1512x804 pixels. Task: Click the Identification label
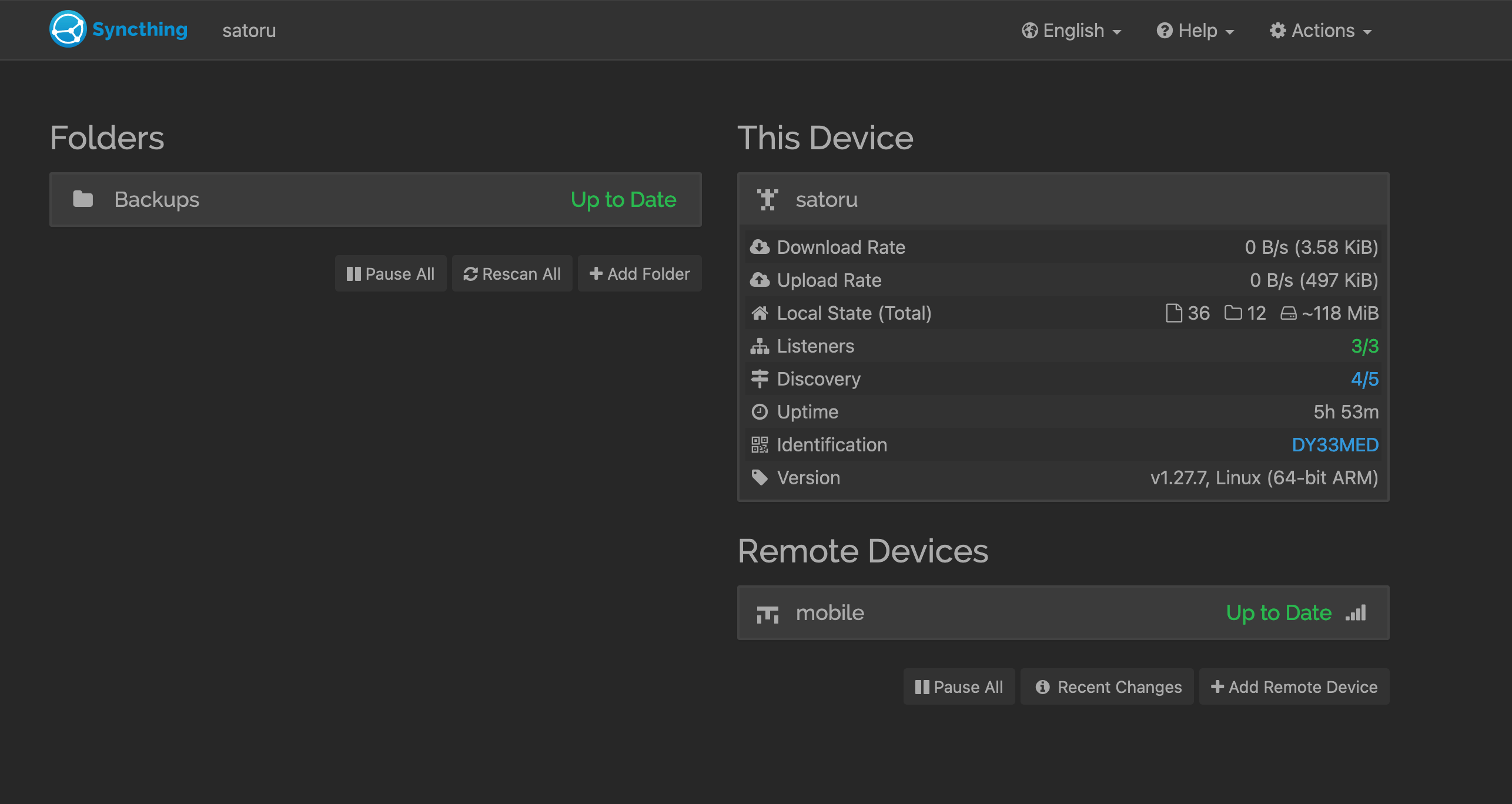point(832,445)
